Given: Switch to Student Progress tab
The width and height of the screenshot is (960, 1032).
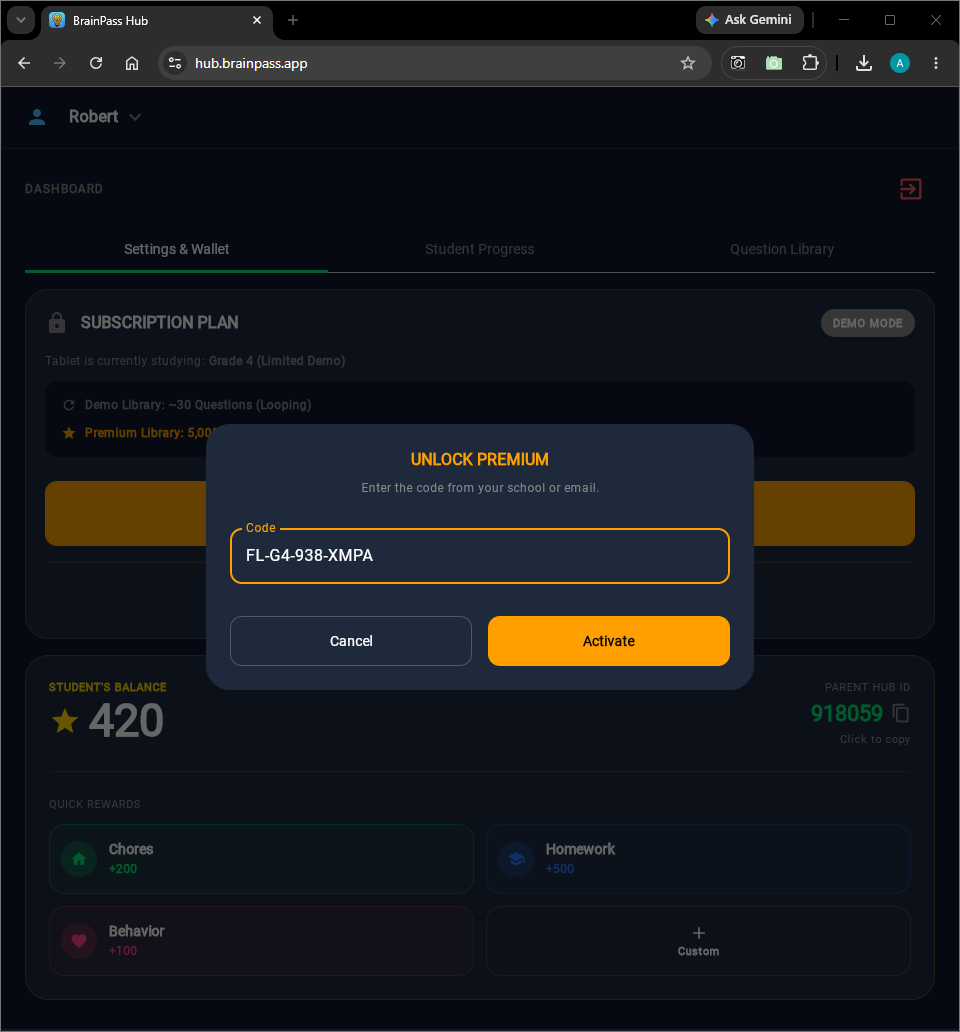Looking at the screenshot, I should pos(480,249).
